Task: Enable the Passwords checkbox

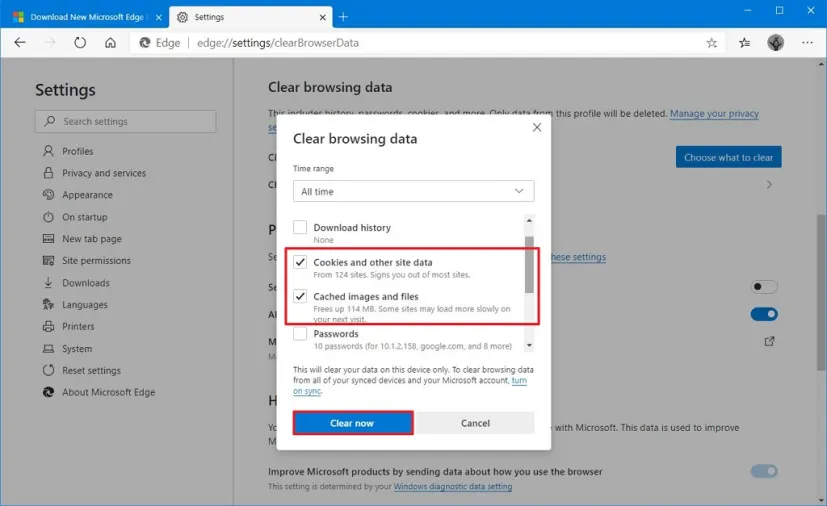Action: [x=300, y=334]
